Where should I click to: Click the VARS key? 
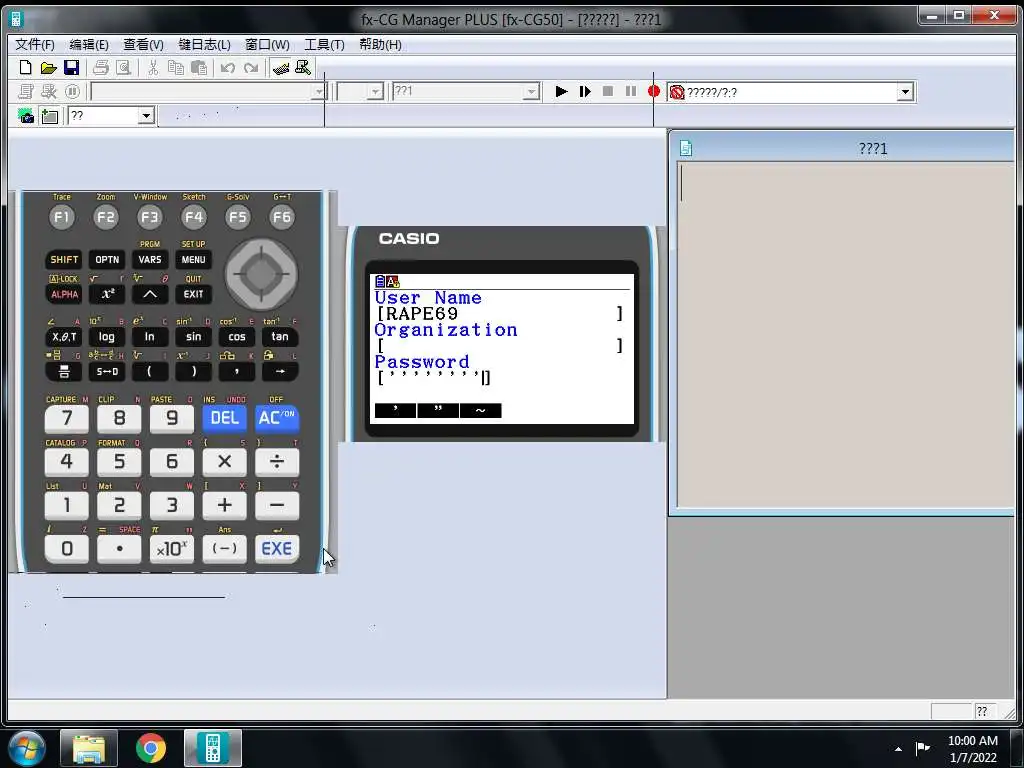tap(150, 259)
